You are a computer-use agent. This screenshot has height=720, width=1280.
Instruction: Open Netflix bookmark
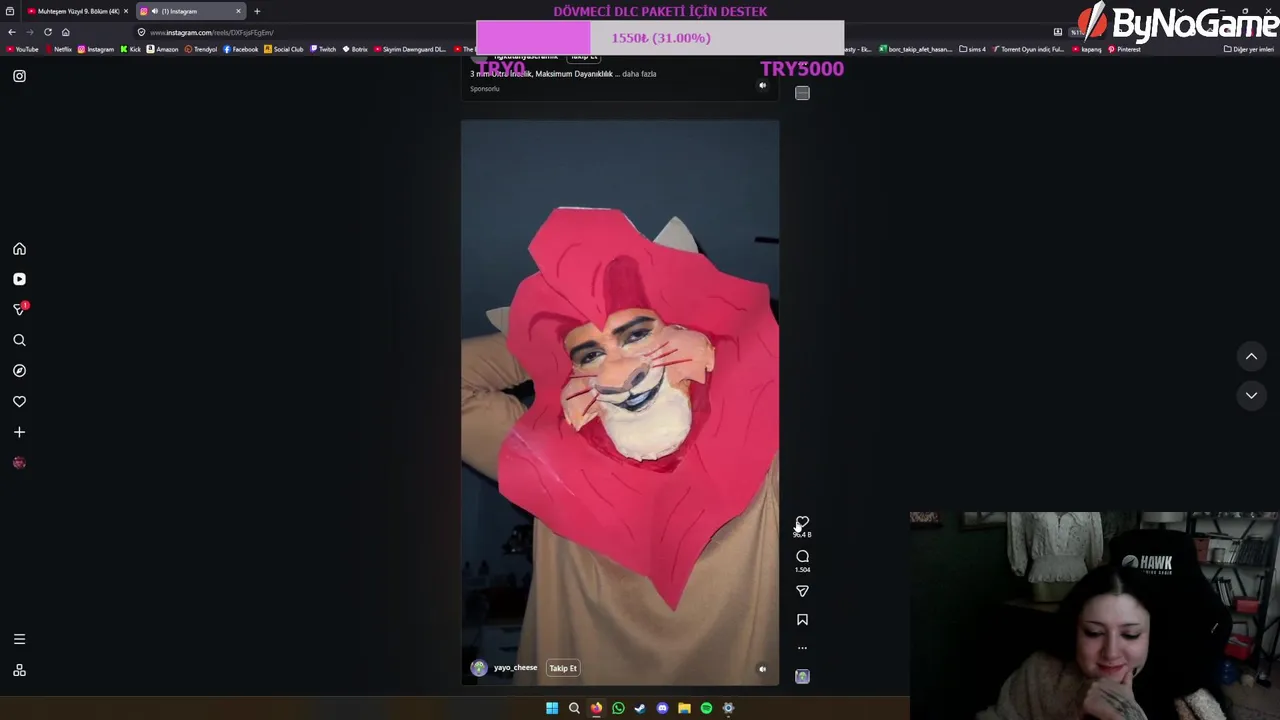[x=58, y=49]
